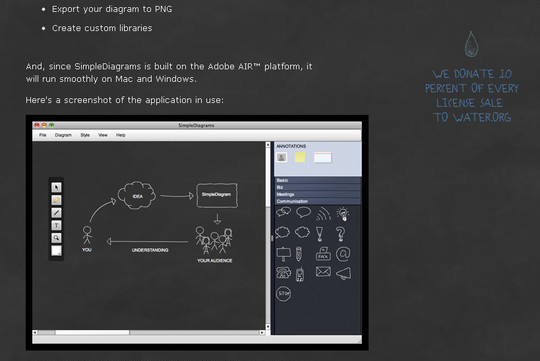Pick the @ sign symbol
Screen dimensions: 540x361
(x=343, y=254)
